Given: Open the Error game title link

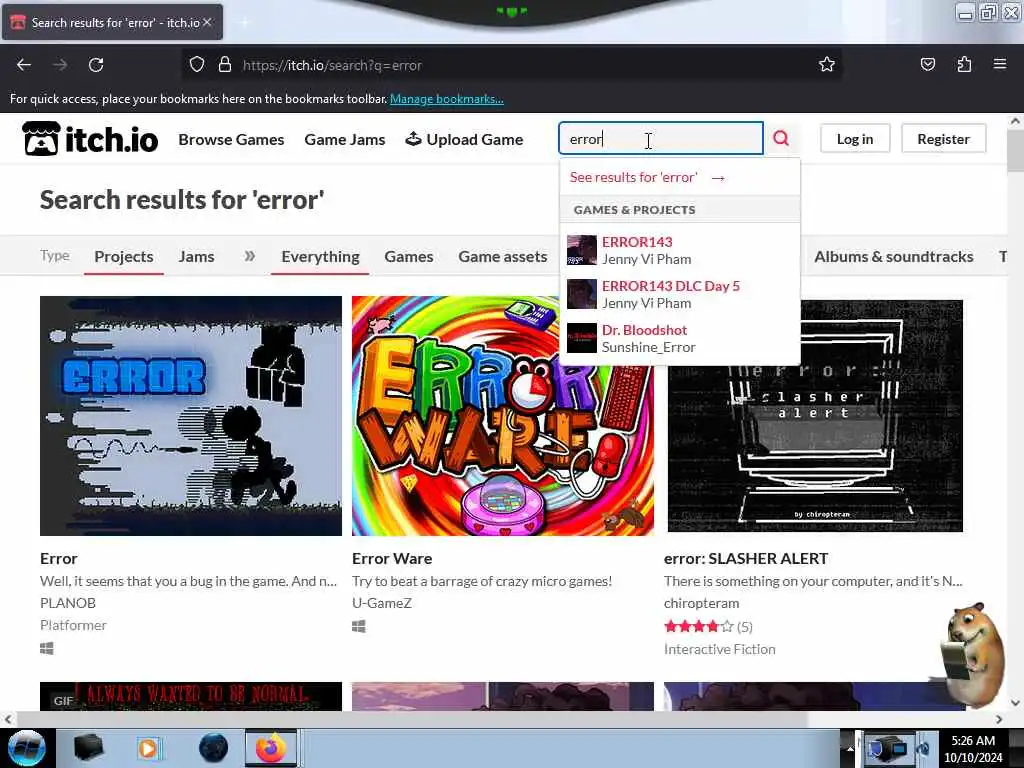Looking at the screenshot, I should click(59, 558).
